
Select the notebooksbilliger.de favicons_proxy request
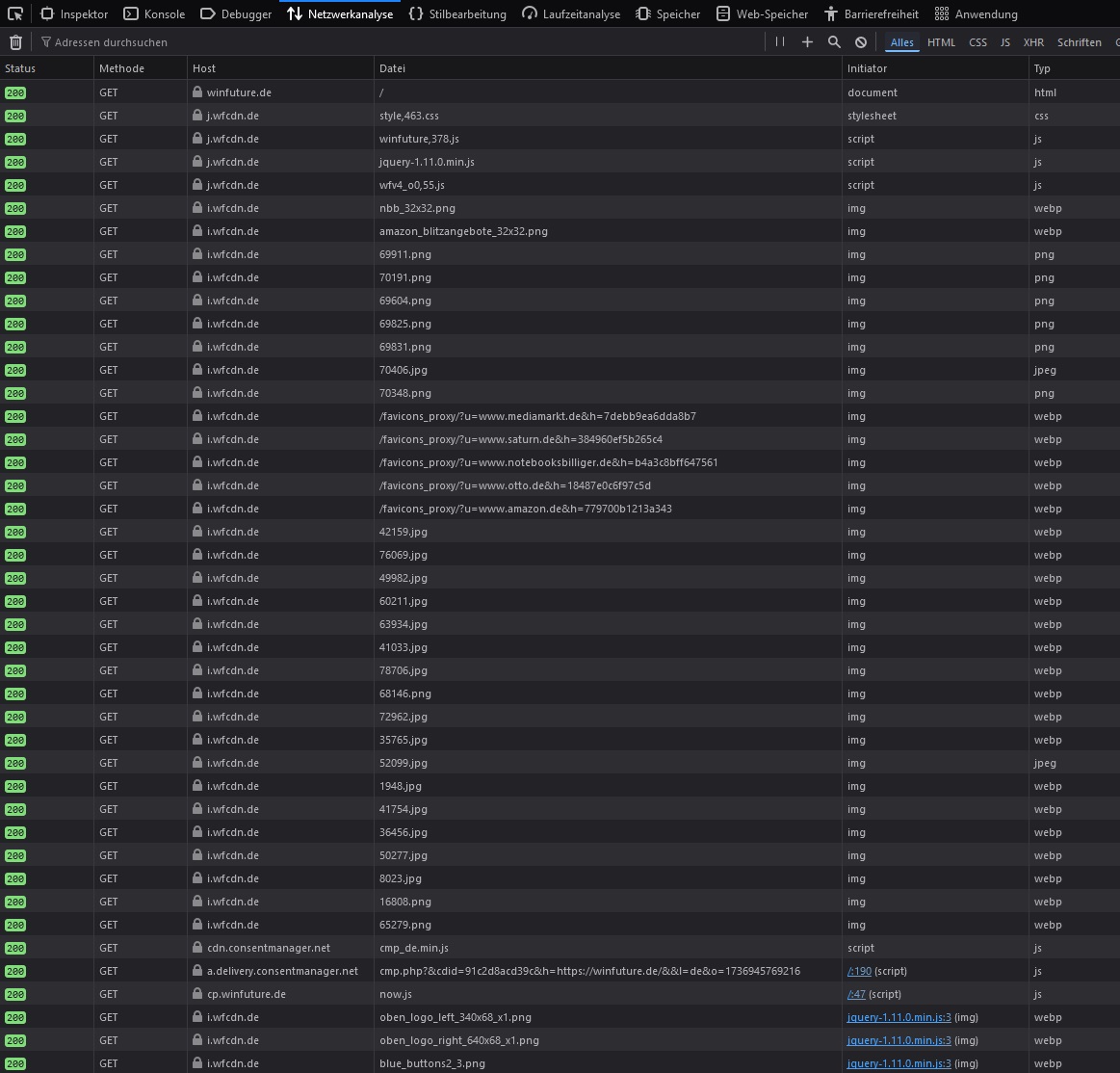560,462
